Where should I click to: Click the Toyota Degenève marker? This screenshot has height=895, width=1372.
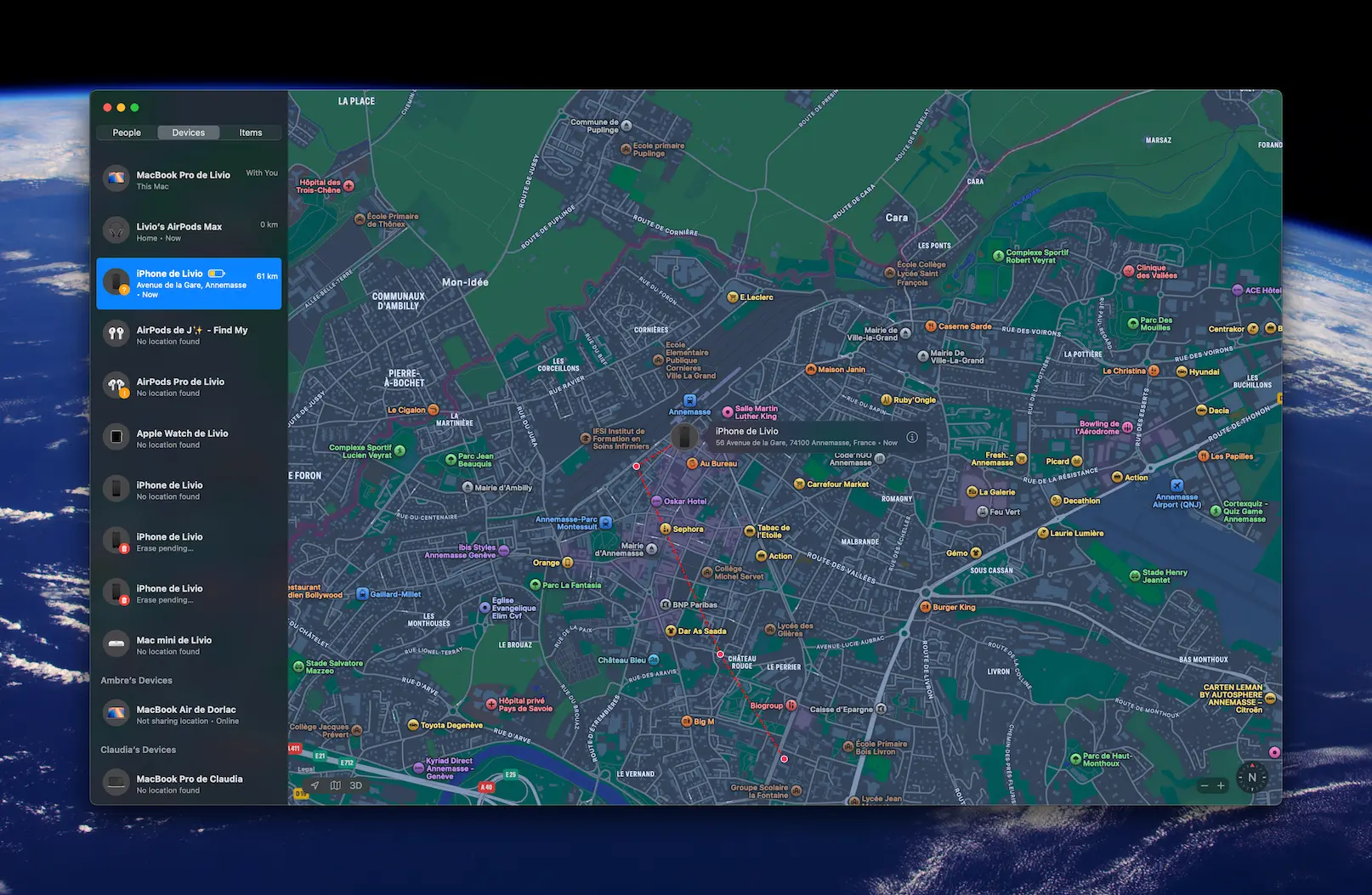point(413,725)
